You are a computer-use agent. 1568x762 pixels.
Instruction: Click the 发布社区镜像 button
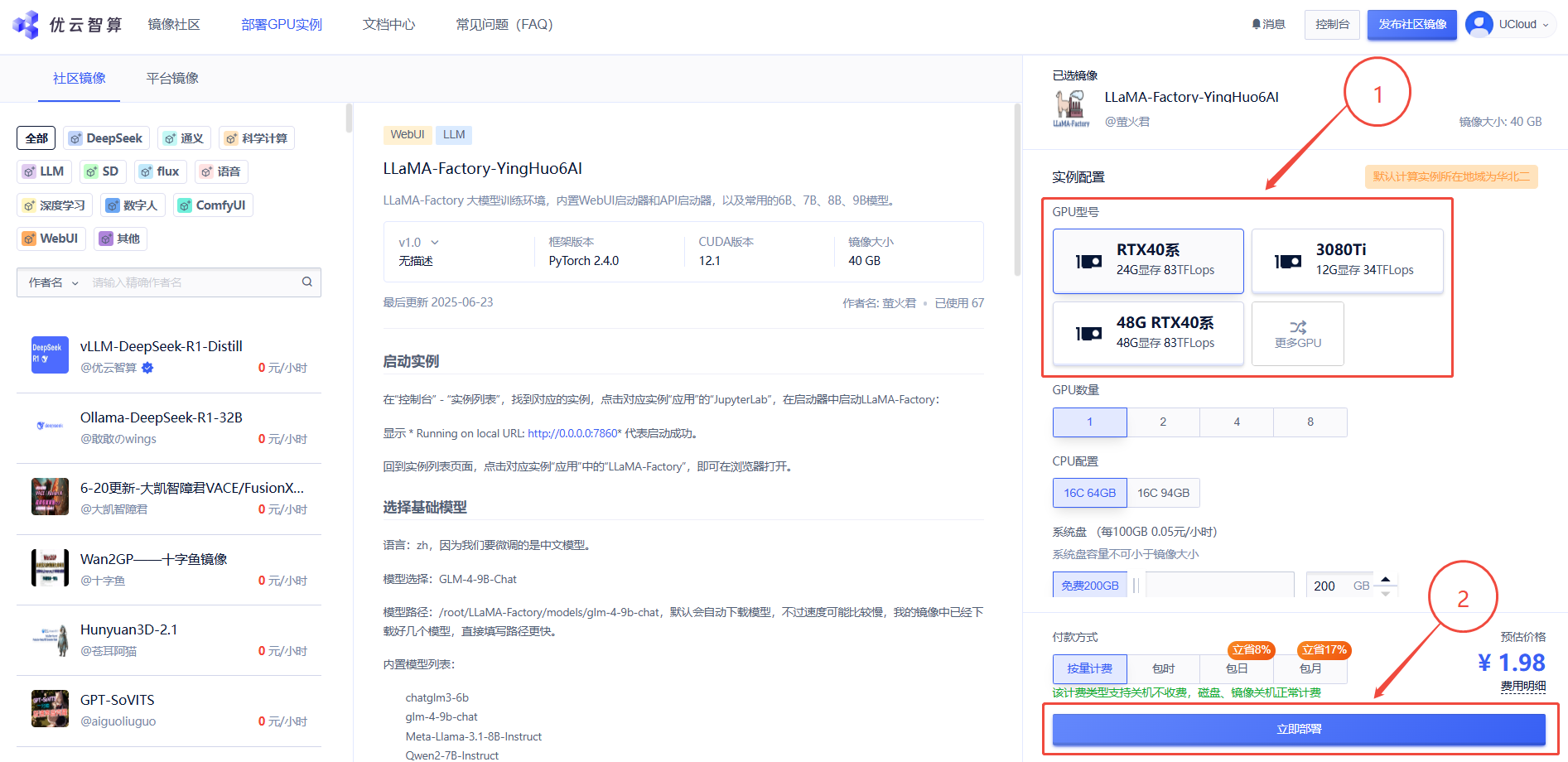1412,24
